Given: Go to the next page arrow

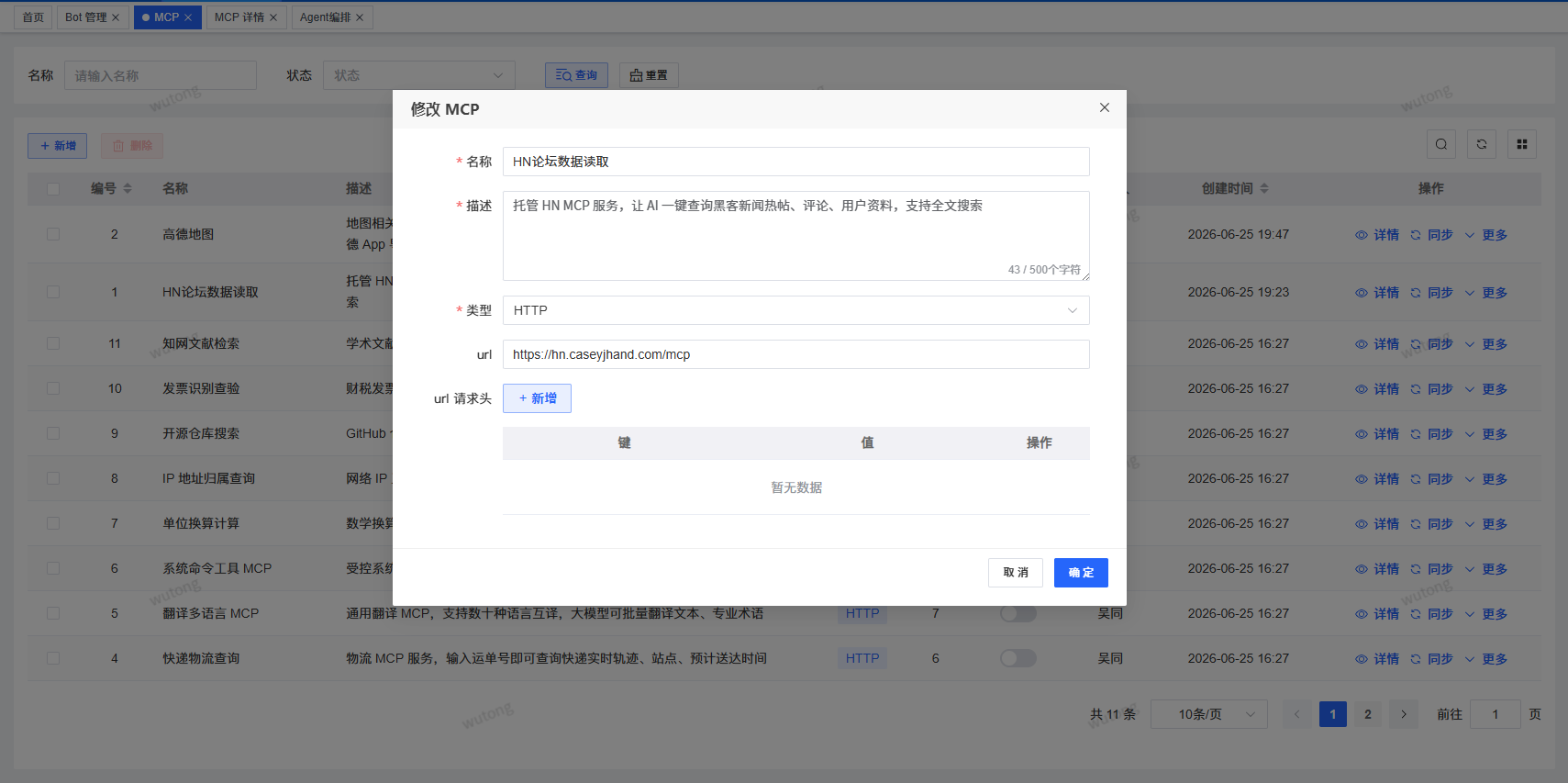Looking at the screenshot, I should tap(1404, 714).
